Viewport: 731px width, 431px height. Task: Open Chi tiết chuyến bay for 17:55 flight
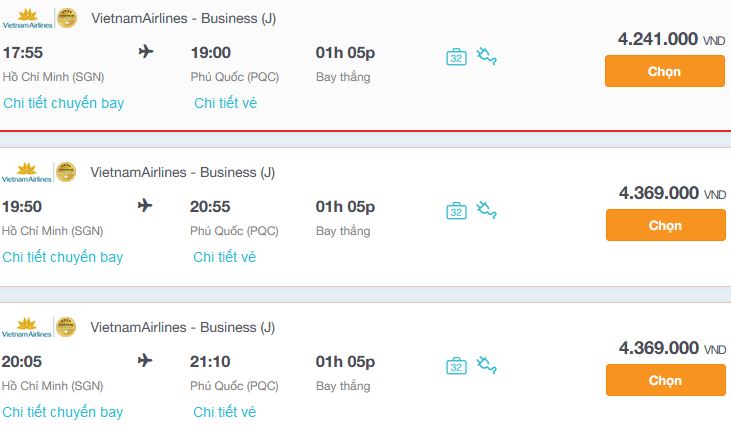pyautogui.click(x=64, y=103)
